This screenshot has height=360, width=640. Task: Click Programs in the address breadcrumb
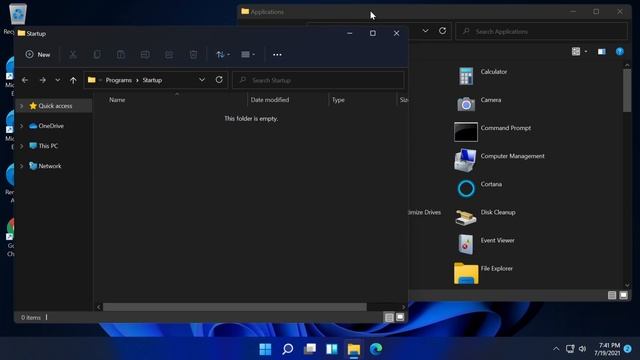pyautogui.click(x=118, y=80)
